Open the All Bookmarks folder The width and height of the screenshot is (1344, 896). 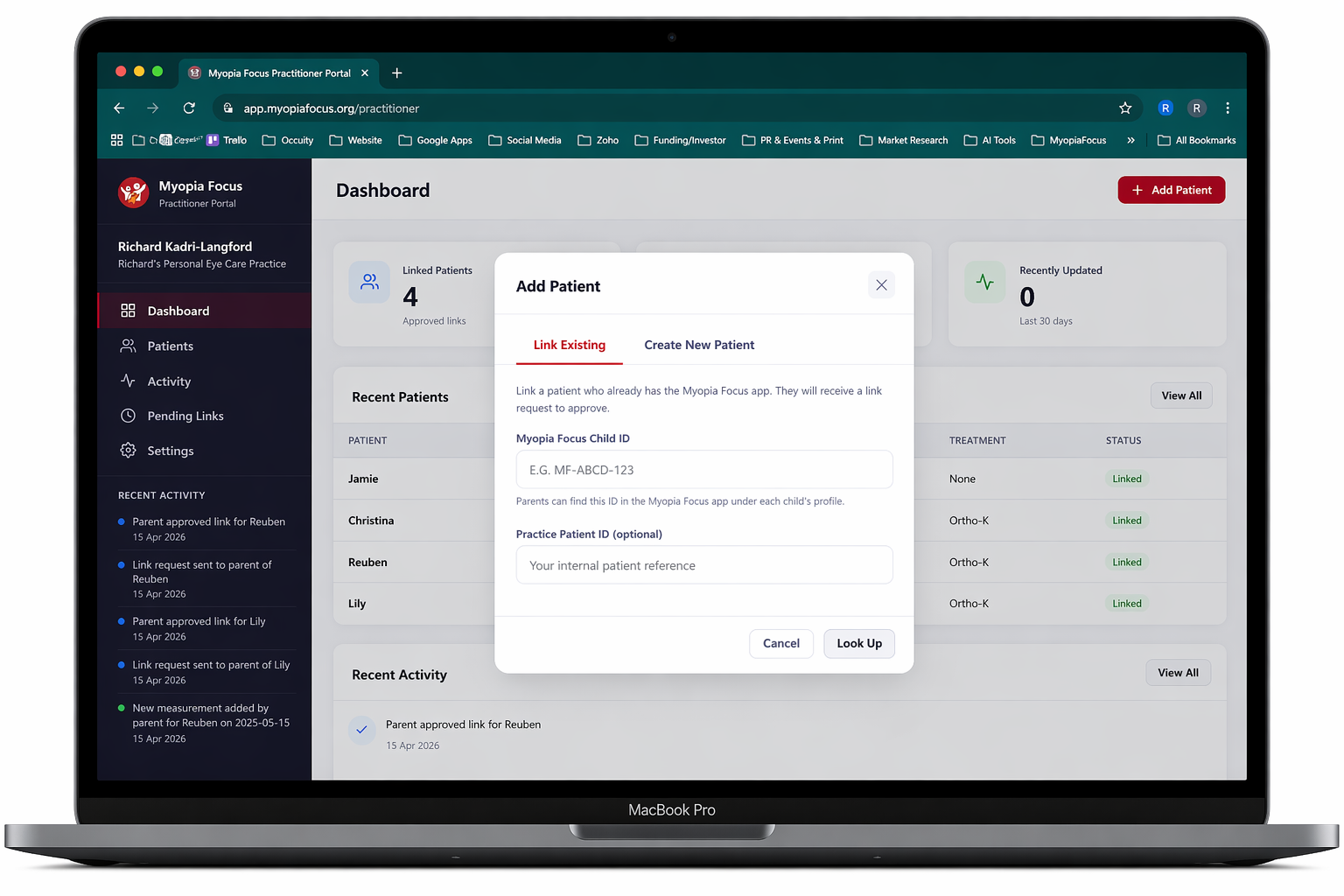(x=1196, y=140)
